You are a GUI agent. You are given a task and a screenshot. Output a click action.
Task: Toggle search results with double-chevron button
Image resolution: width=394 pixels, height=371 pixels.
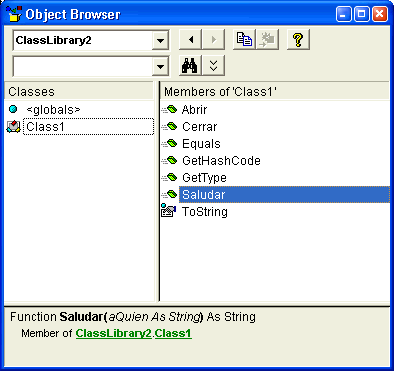(x=214, y=65)
